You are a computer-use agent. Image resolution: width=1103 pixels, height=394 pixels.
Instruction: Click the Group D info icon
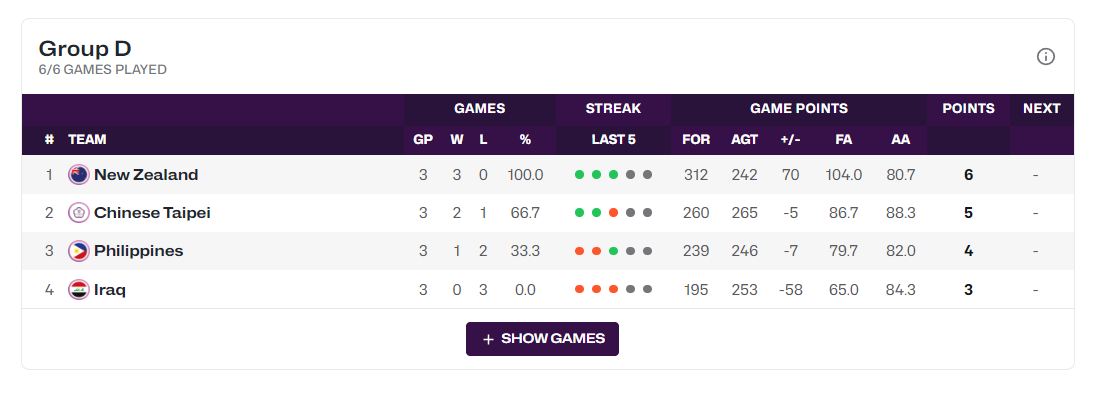[x=1045, y=57]
